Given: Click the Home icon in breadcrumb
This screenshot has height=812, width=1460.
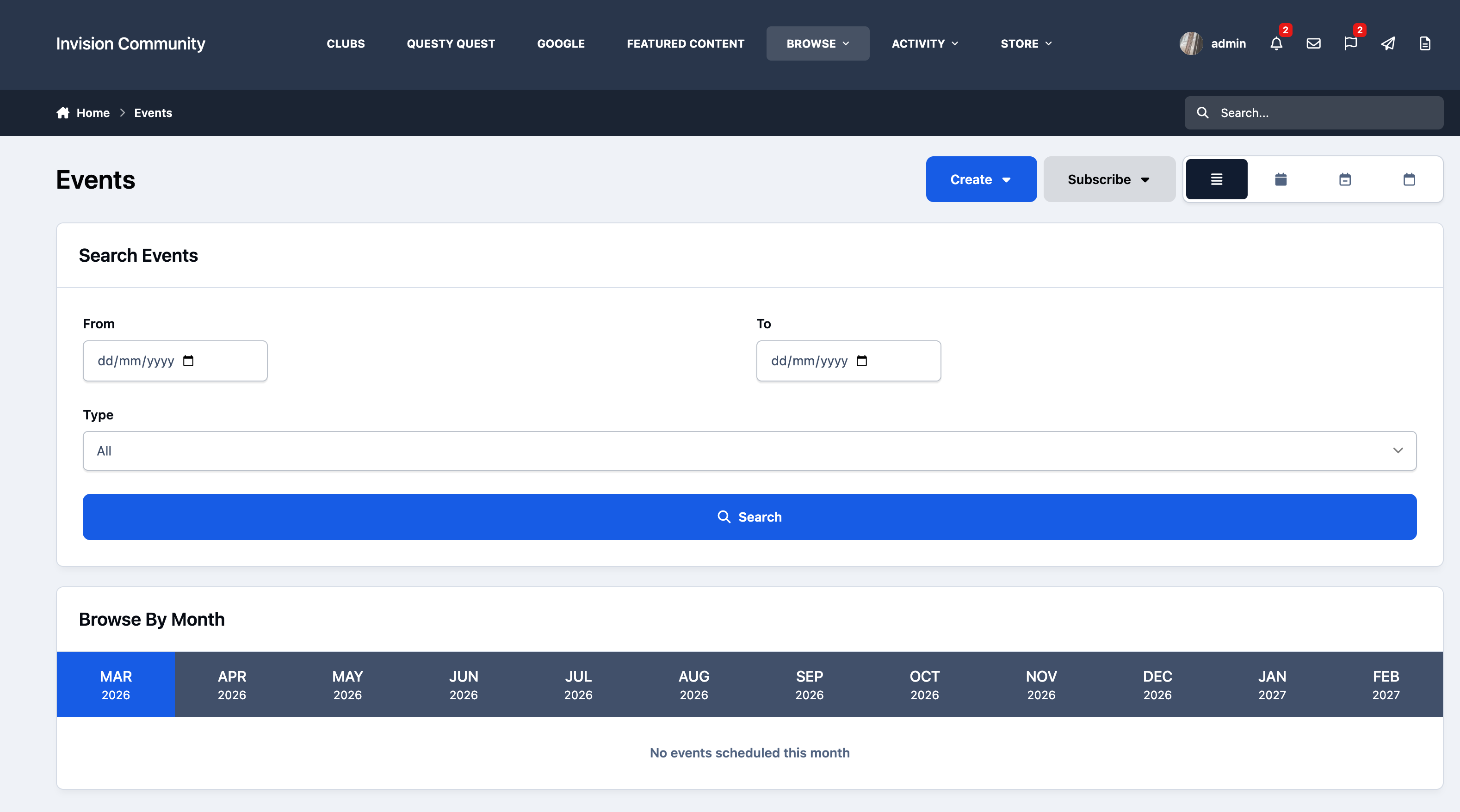Looking at the screenshot, I should (x=63, y=113).
